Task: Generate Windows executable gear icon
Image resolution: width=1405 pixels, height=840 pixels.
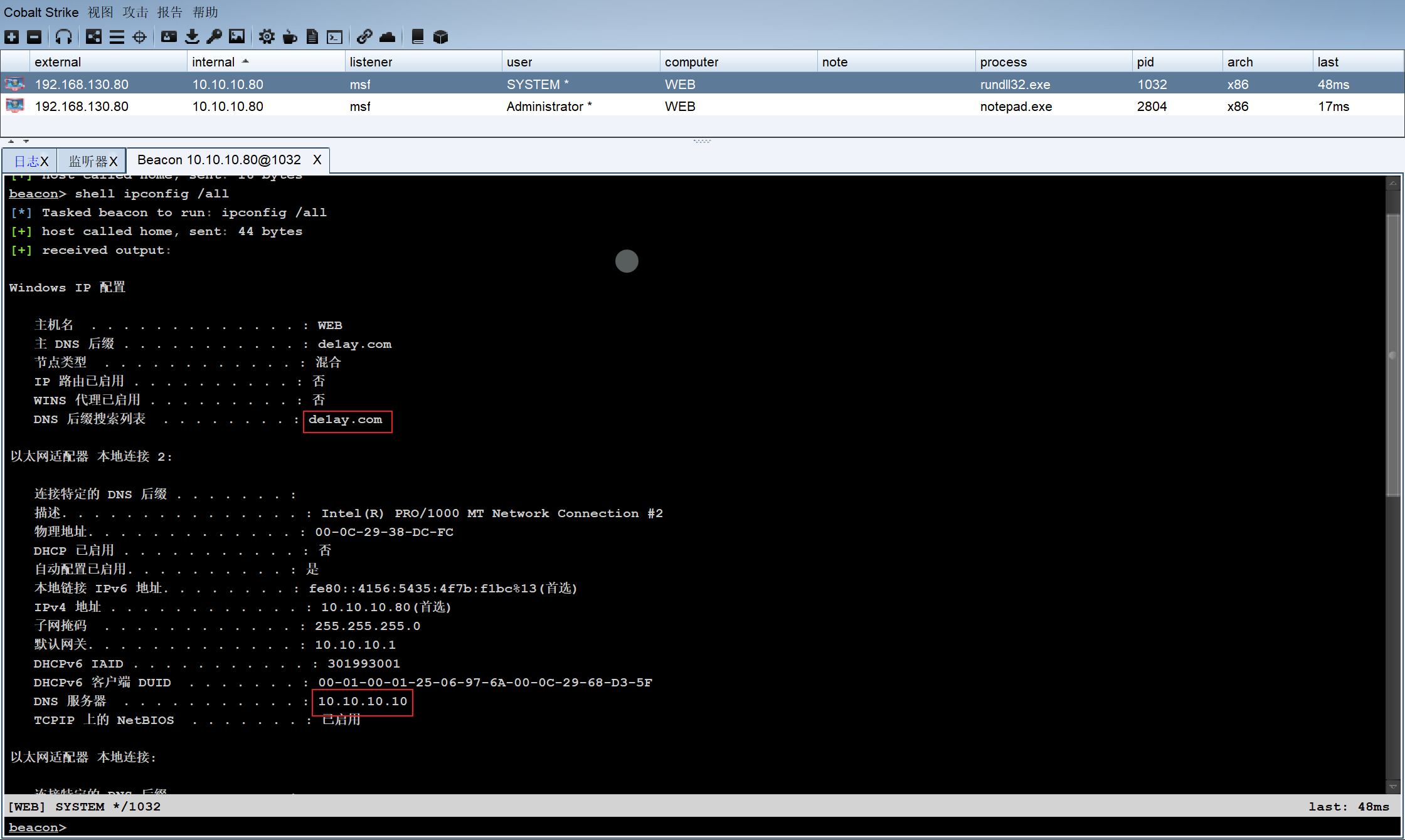Action: [267, 37]
